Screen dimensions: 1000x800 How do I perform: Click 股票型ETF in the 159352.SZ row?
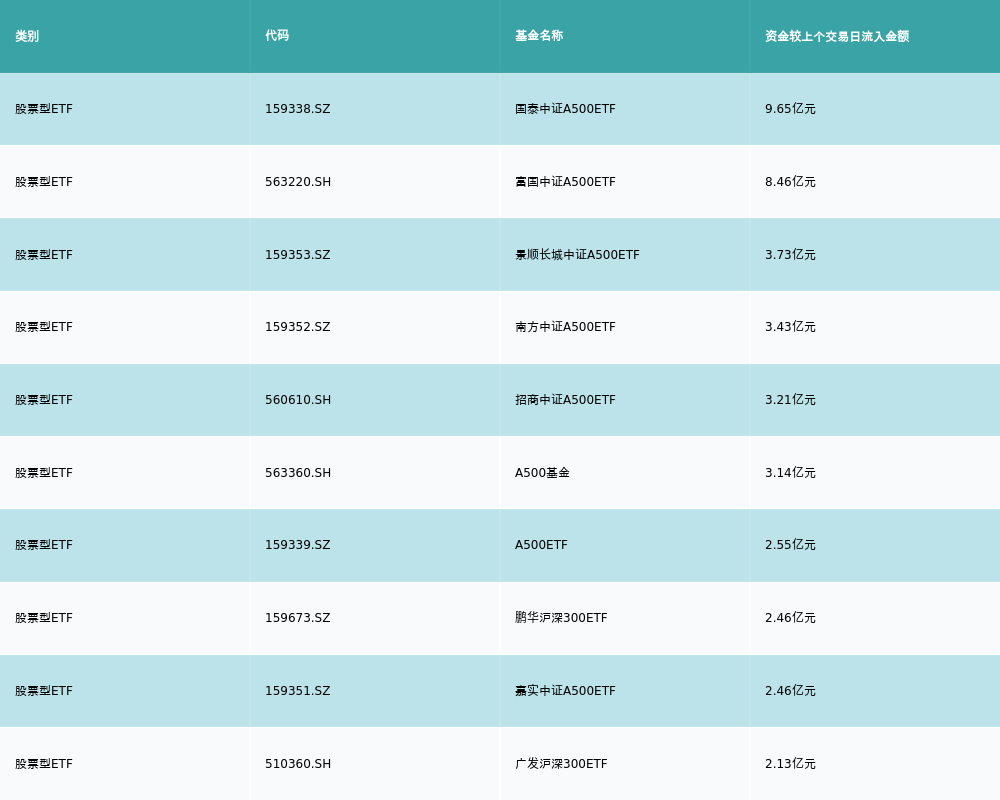coord(44,327)
